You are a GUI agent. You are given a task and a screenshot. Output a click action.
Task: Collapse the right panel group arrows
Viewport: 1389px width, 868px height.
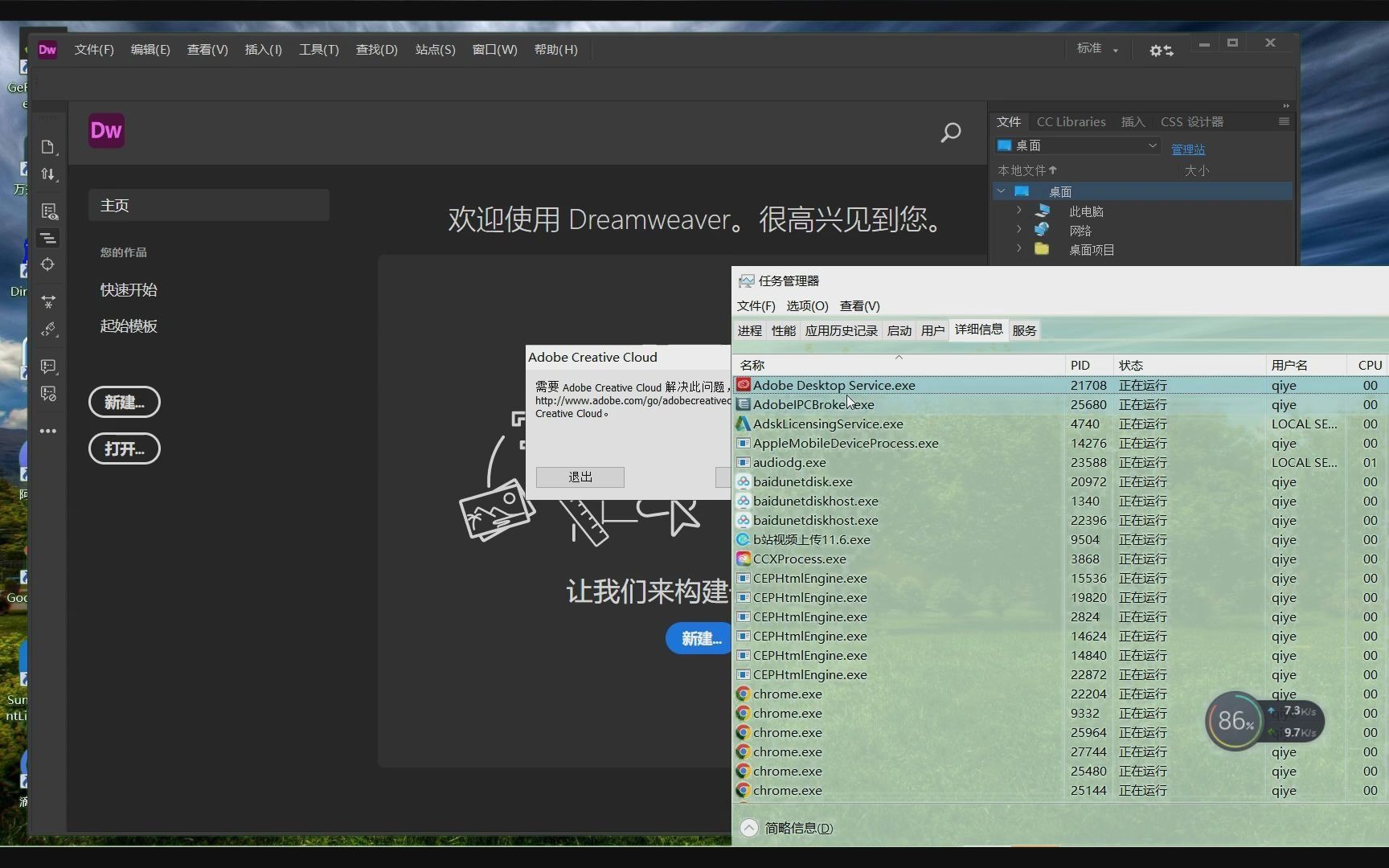pos(1286,106)
